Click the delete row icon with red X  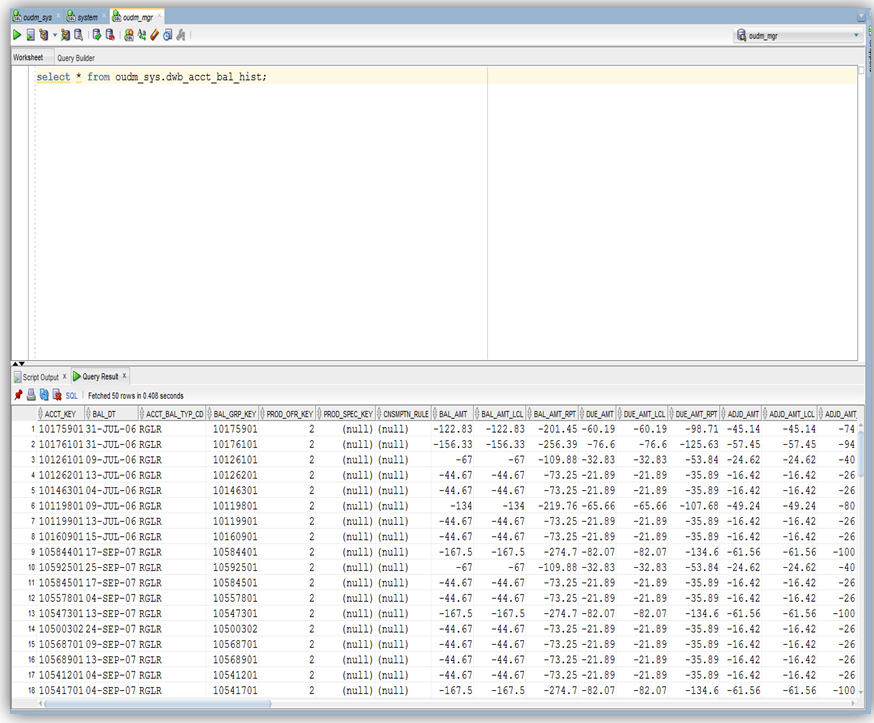57,395
